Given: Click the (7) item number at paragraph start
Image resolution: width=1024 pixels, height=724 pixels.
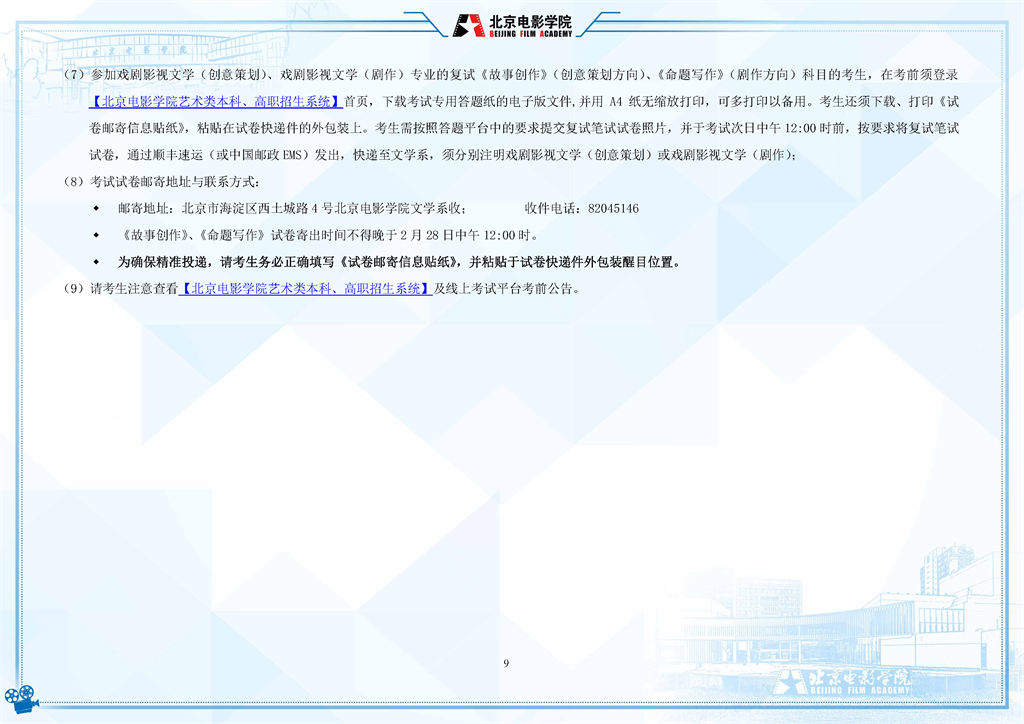Looking at the screenshot, I should point(75,75).
